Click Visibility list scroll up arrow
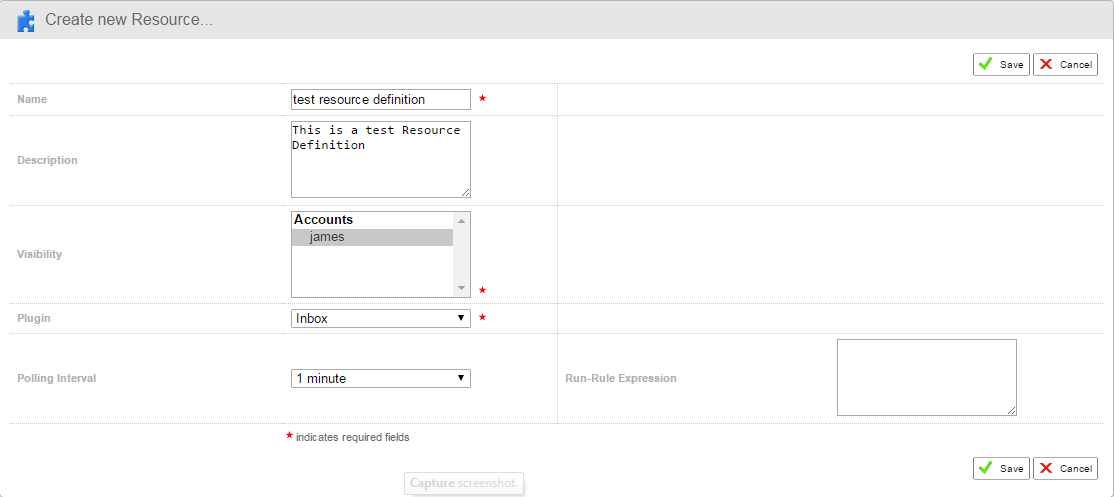 (461, 220)
